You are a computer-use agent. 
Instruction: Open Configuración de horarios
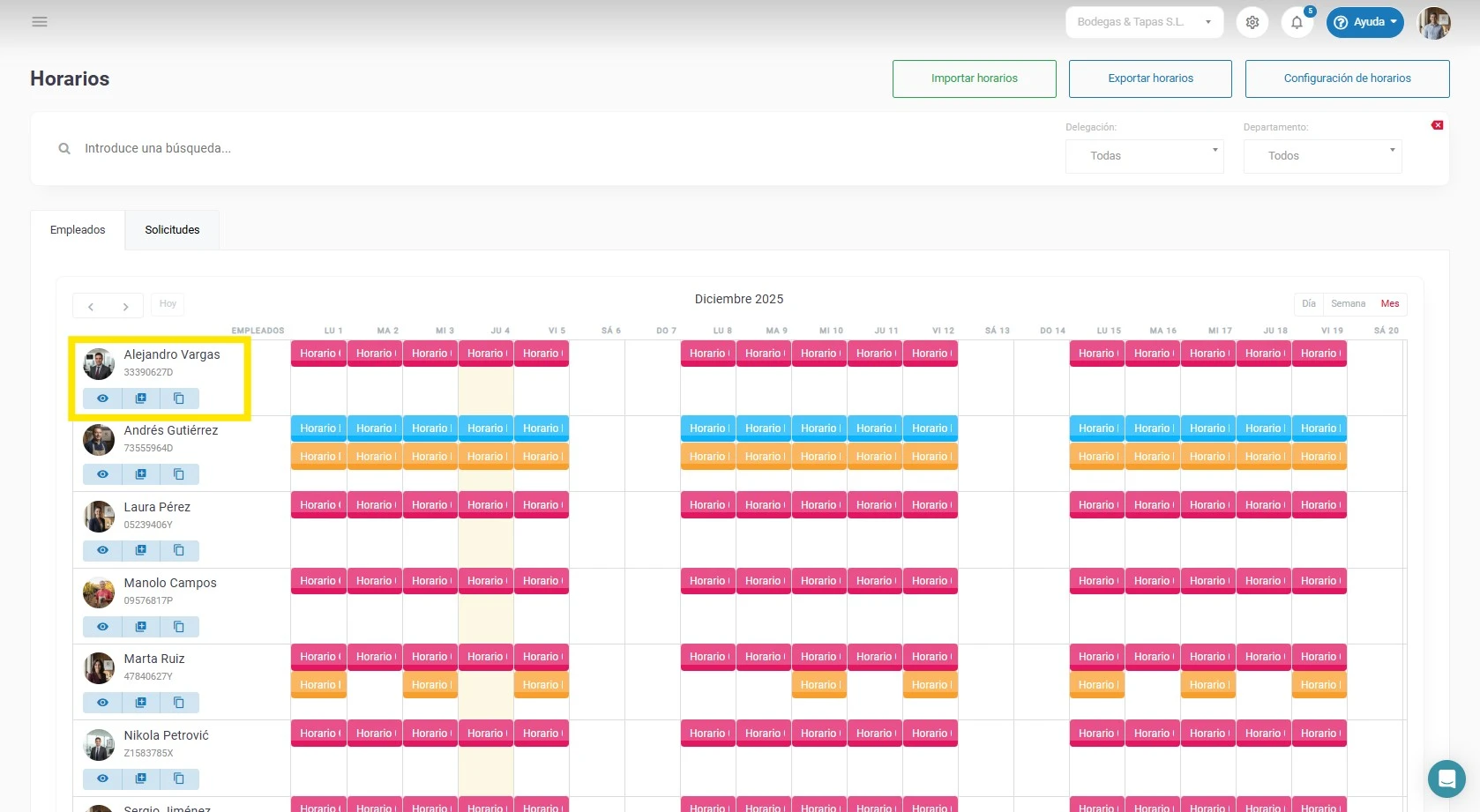pyautogui.click(x=1347, y=78)
